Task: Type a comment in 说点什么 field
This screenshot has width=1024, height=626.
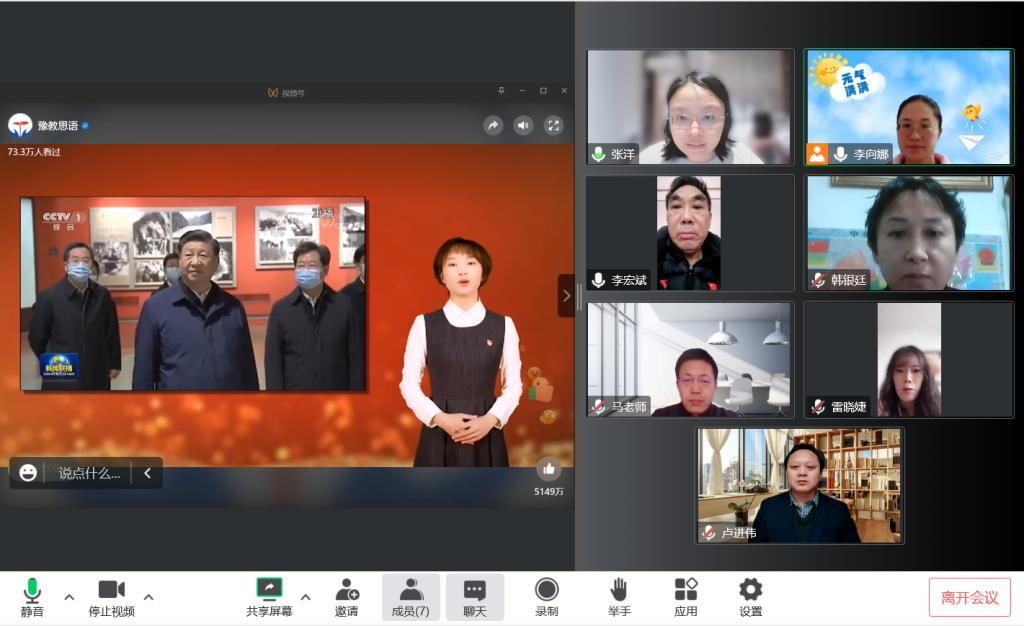Action: (88, 473)
